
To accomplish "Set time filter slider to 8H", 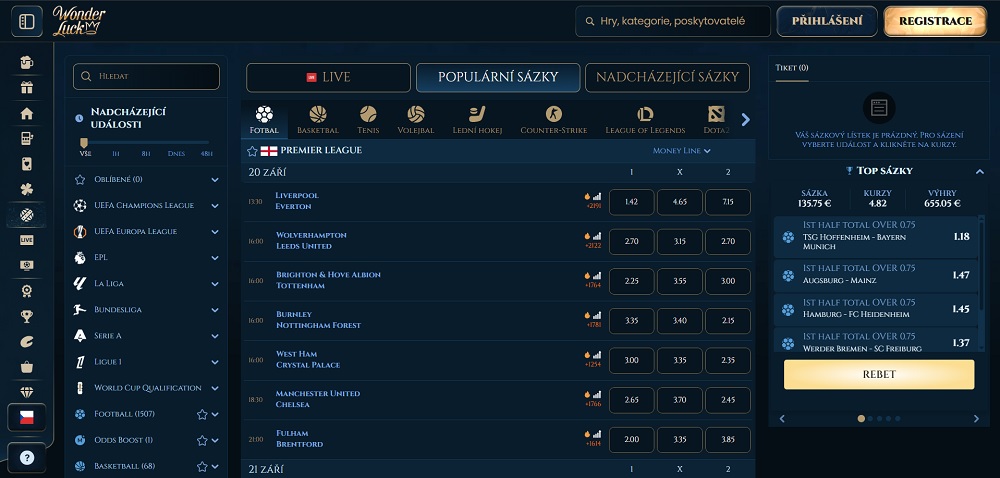I will (146, 154).
